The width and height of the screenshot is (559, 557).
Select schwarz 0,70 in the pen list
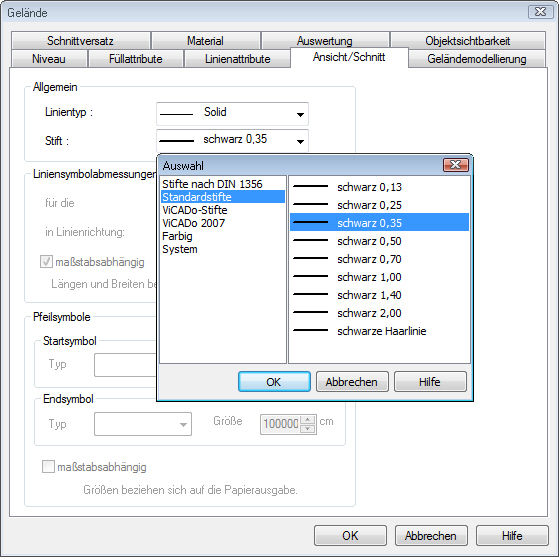pos(379,259)
